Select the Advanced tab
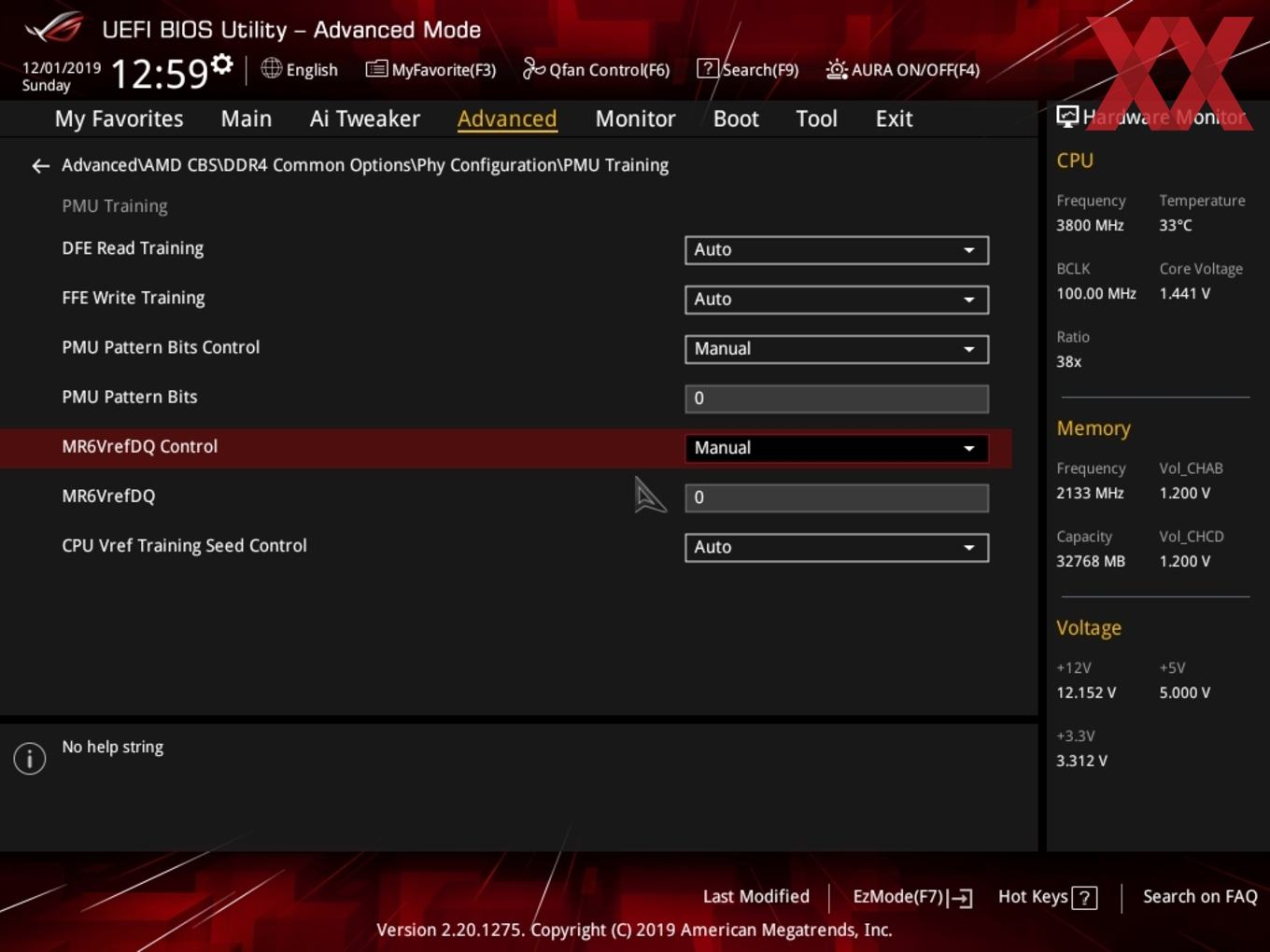The height and width of the screenshot is (952, 1270). pos(507,119)
